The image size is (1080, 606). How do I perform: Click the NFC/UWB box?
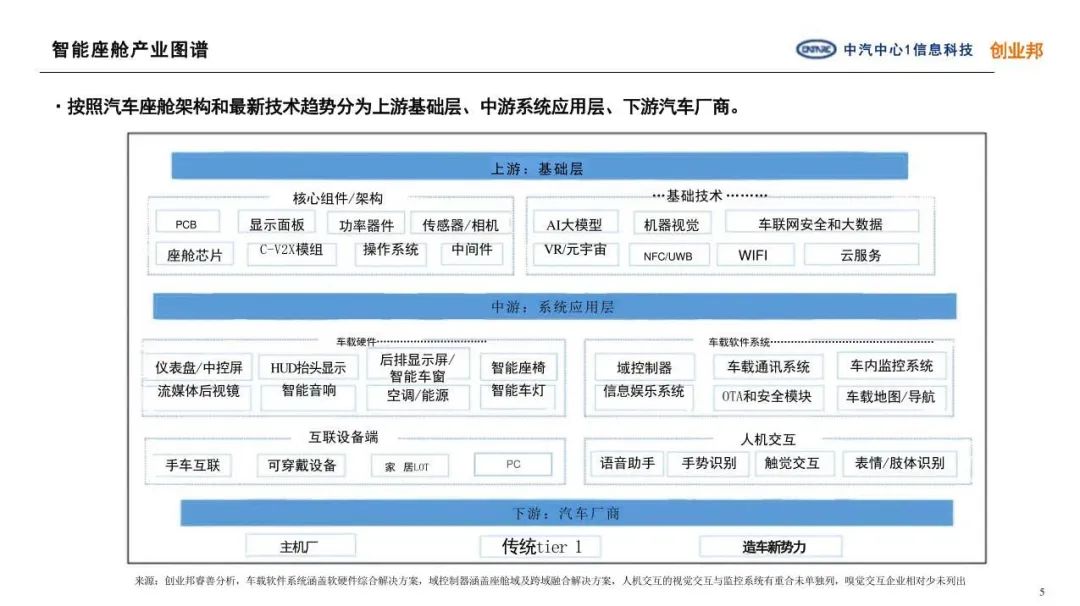coord(669,255)
